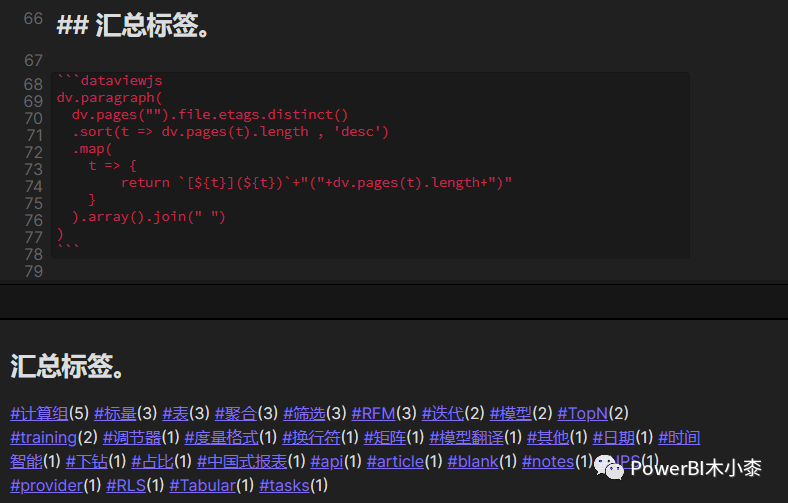Screen dimensions: 788x503
Task: Open the #时间智能 tag link
Action: 679,438
